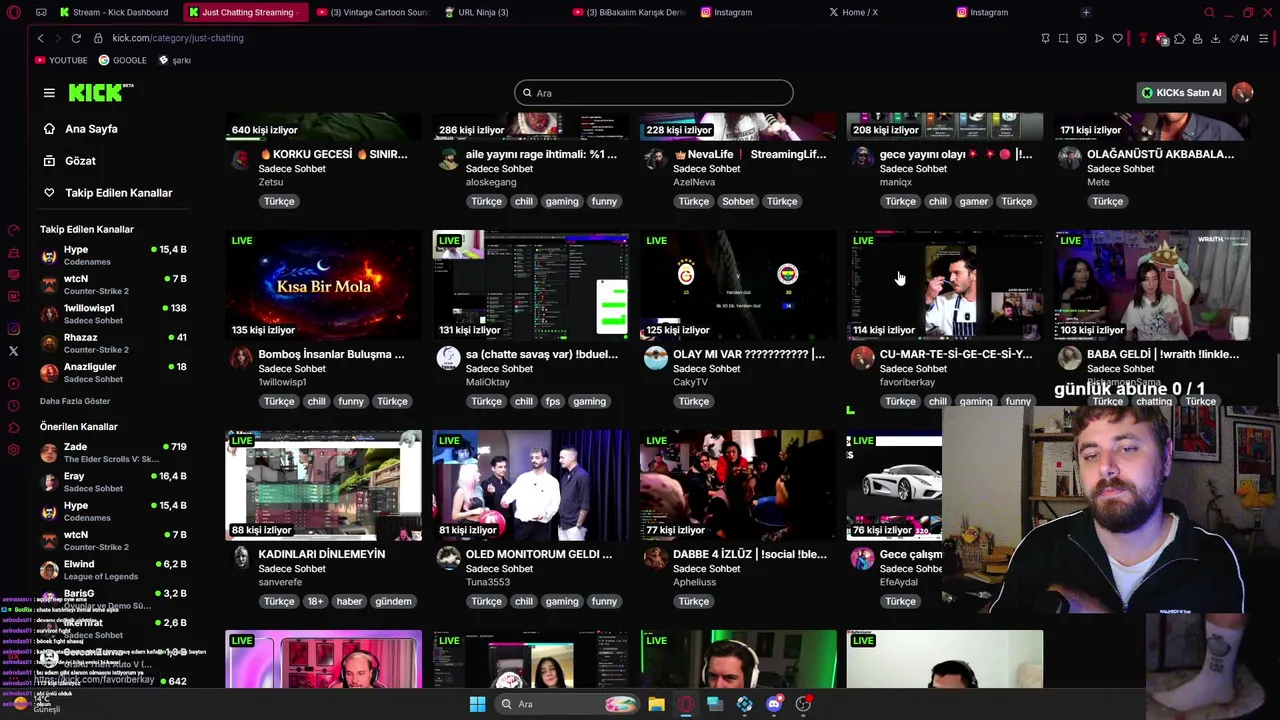The image size is (1280, 720).
Task: Reload the page with the refresh icon
Action: (76, 38)
